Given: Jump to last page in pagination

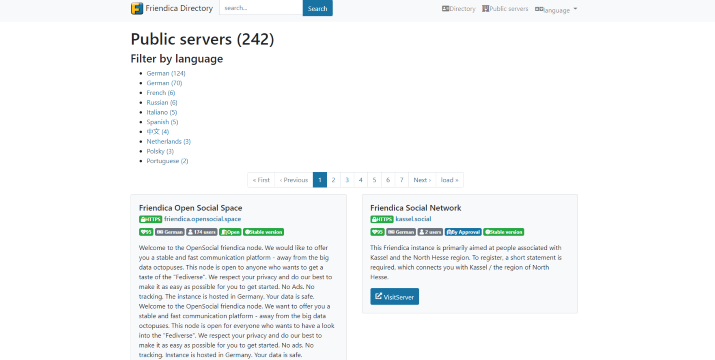Looking at the screenshot, I should click(450, 180).
